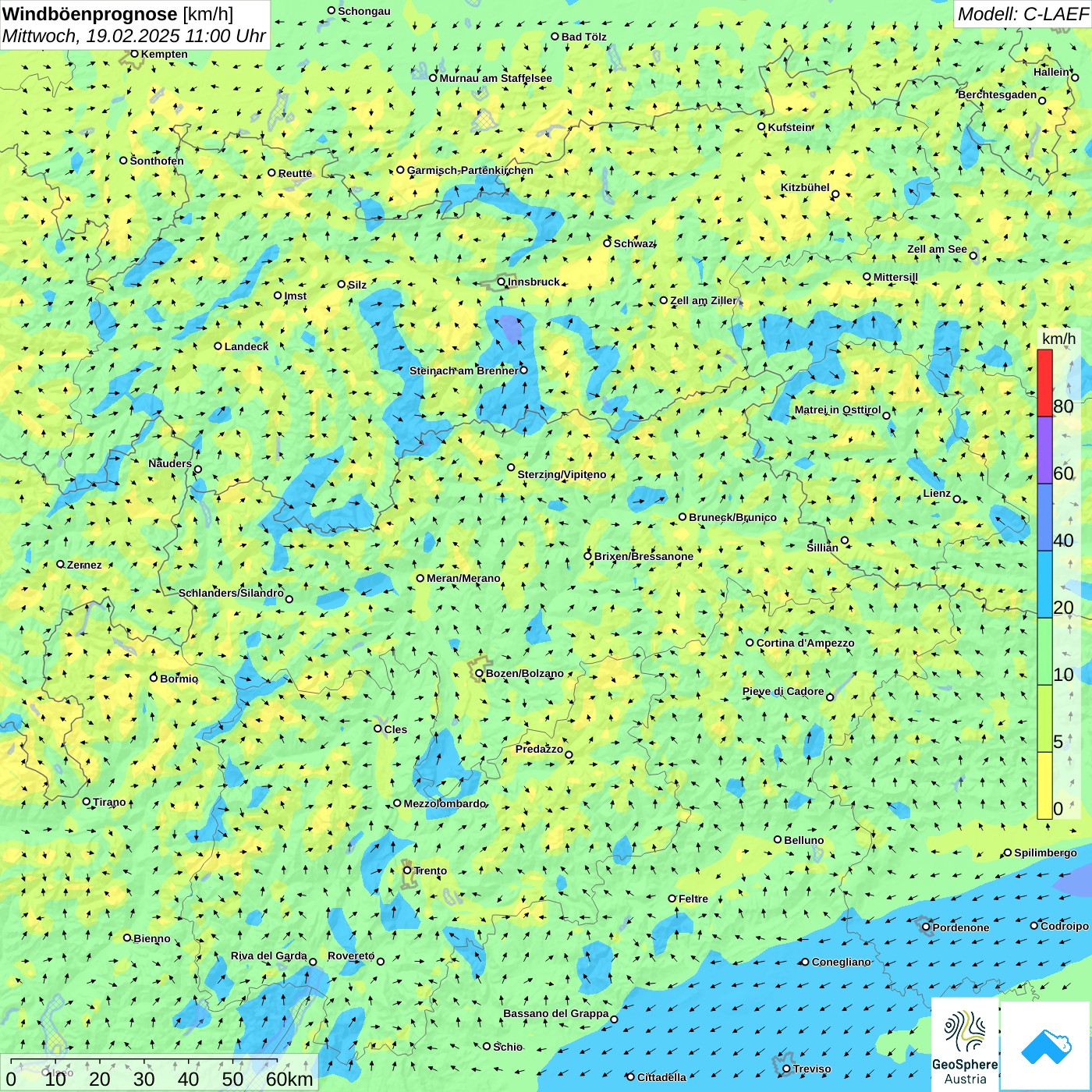This screenshot has width=1092, height=1092.
Task: Click the 'Cittadella' label
Action: [661, 1077]
